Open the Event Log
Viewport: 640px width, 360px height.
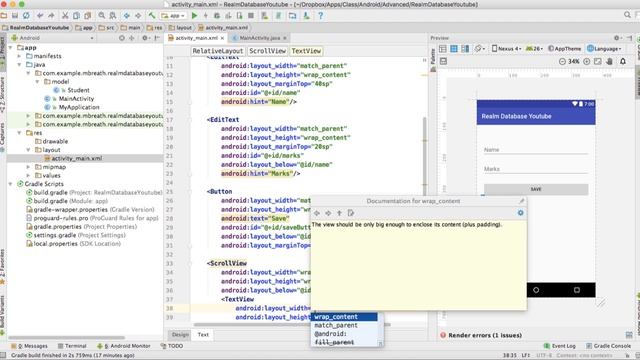560,346
